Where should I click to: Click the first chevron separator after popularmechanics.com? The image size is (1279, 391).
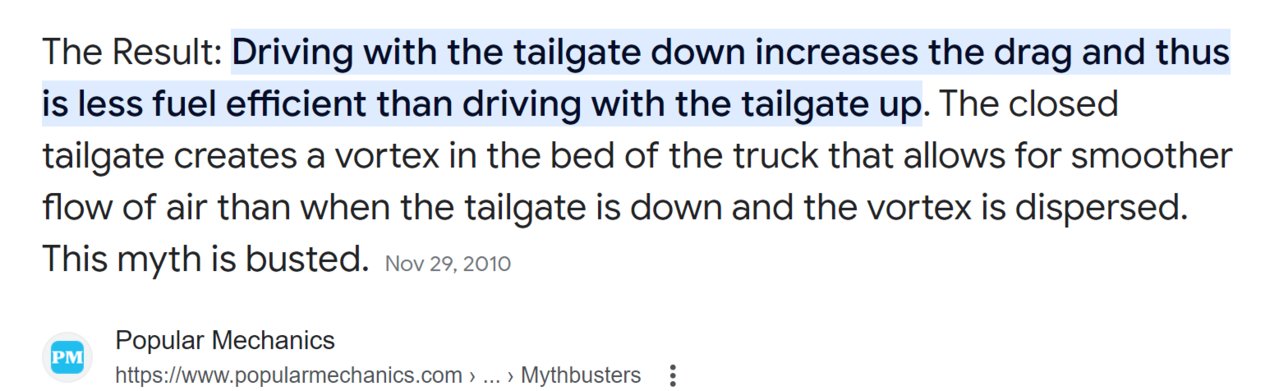point(472,376)
